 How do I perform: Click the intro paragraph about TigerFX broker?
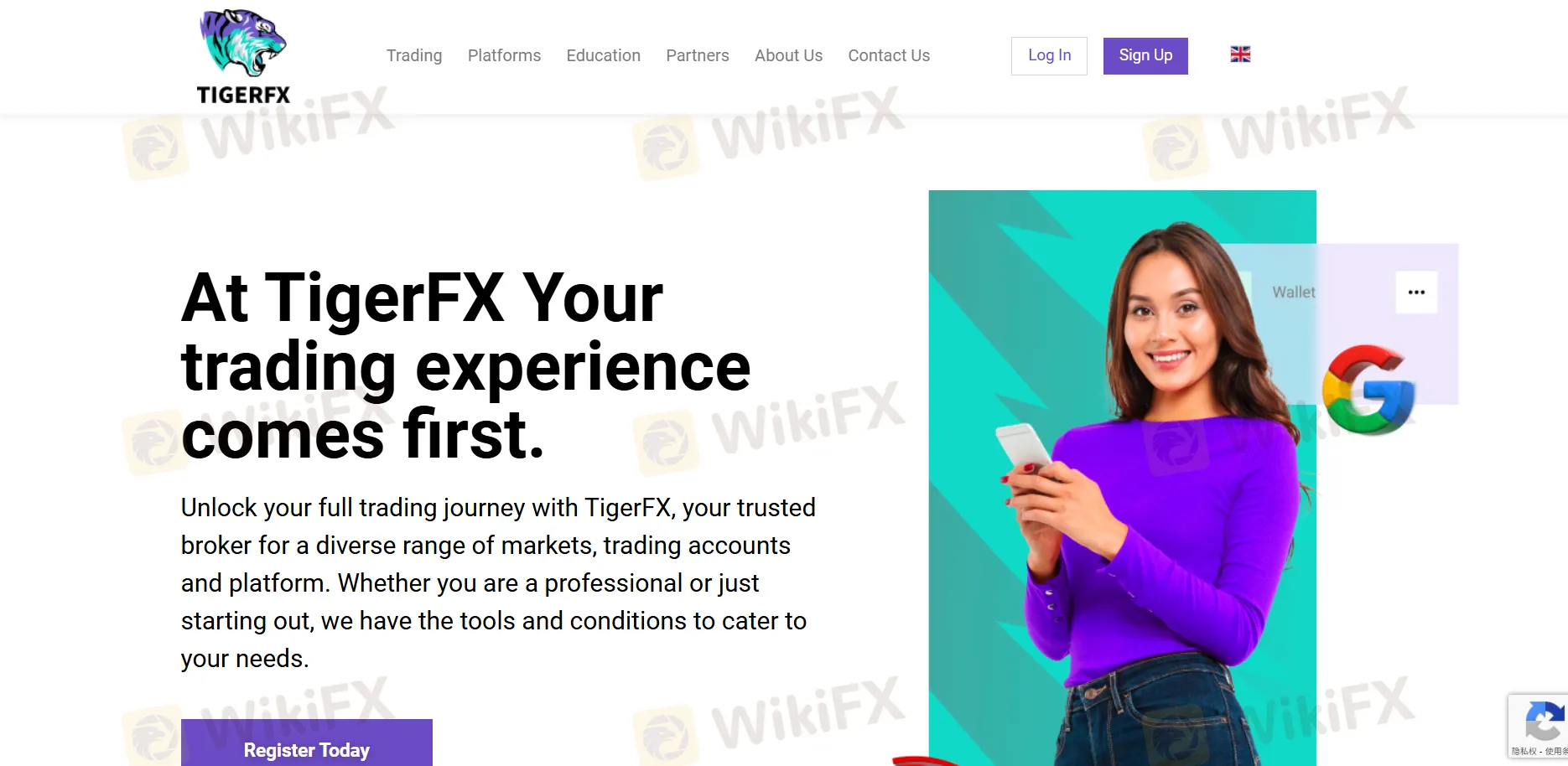click(x=498, y=583)
